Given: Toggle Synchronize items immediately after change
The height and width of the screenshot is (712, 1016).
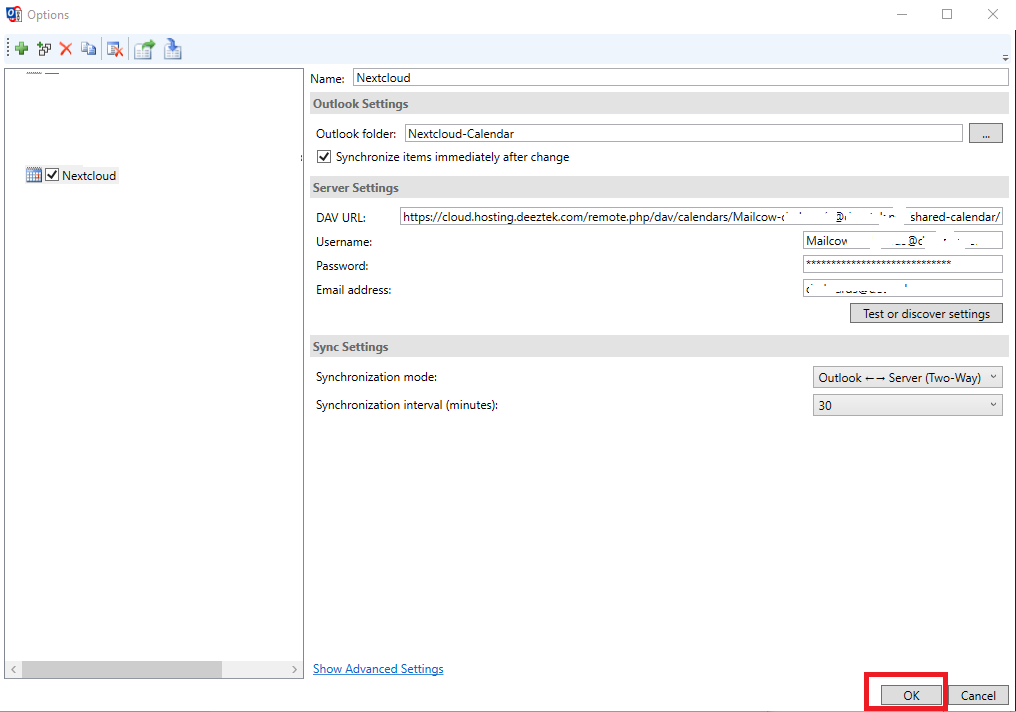Looking at the screenshot, I should 324,157.
